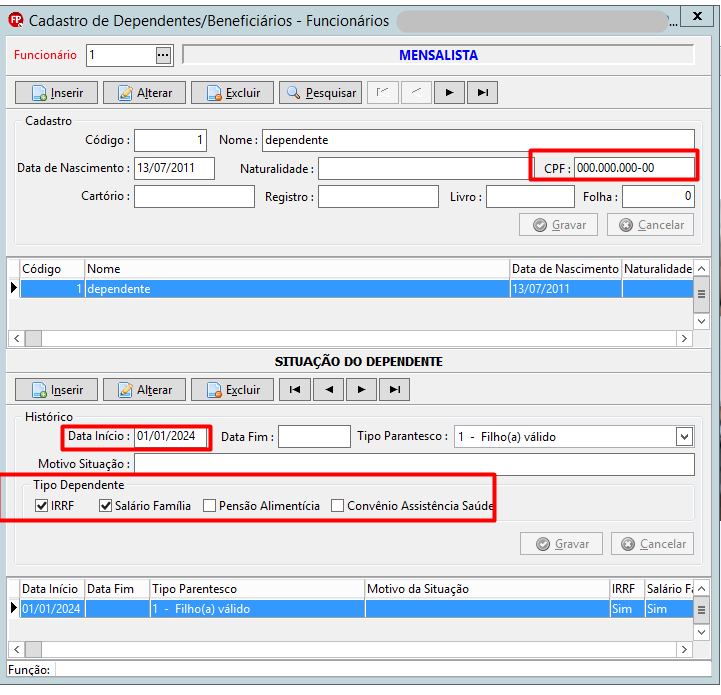Click the Motivo Situação input field

414,465
